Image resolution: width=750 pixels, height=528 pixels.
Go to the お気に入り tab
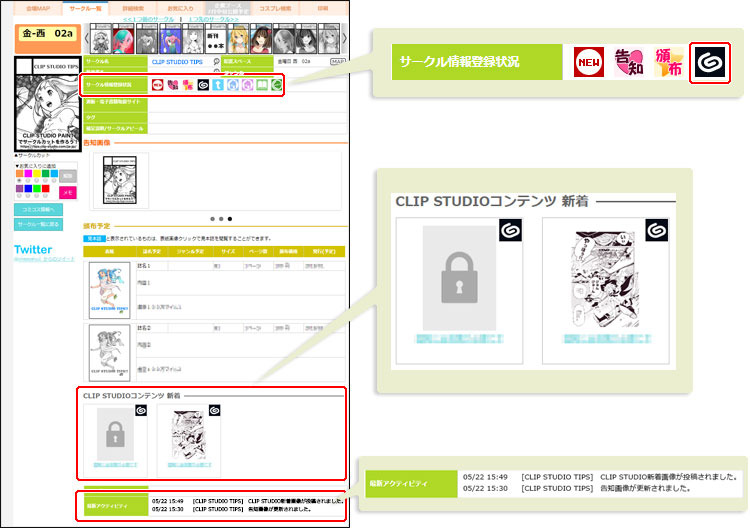click(180, 8)
